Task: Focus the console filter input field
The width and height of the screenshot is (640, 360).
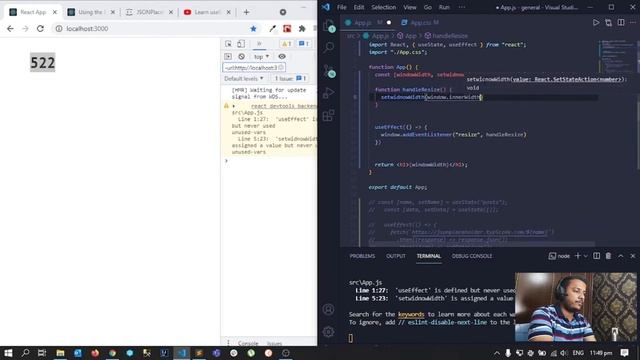Action: click(253, 68)
